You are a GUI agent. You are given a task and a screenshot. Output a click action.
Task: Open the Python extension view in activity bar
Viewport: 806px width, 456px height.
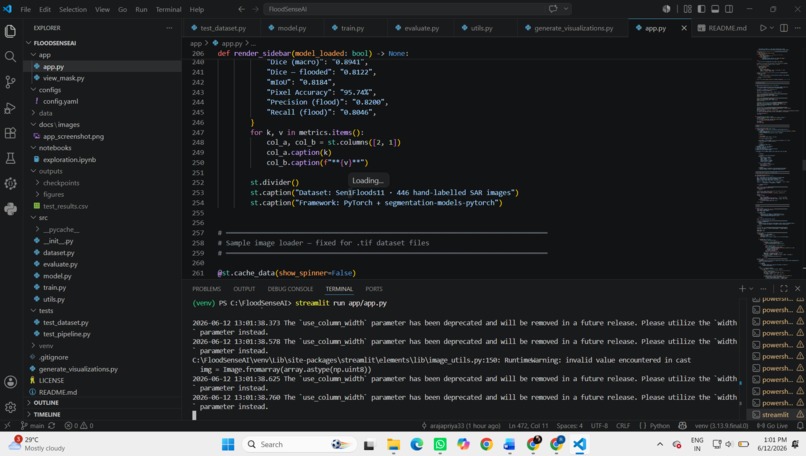(10, 209)
